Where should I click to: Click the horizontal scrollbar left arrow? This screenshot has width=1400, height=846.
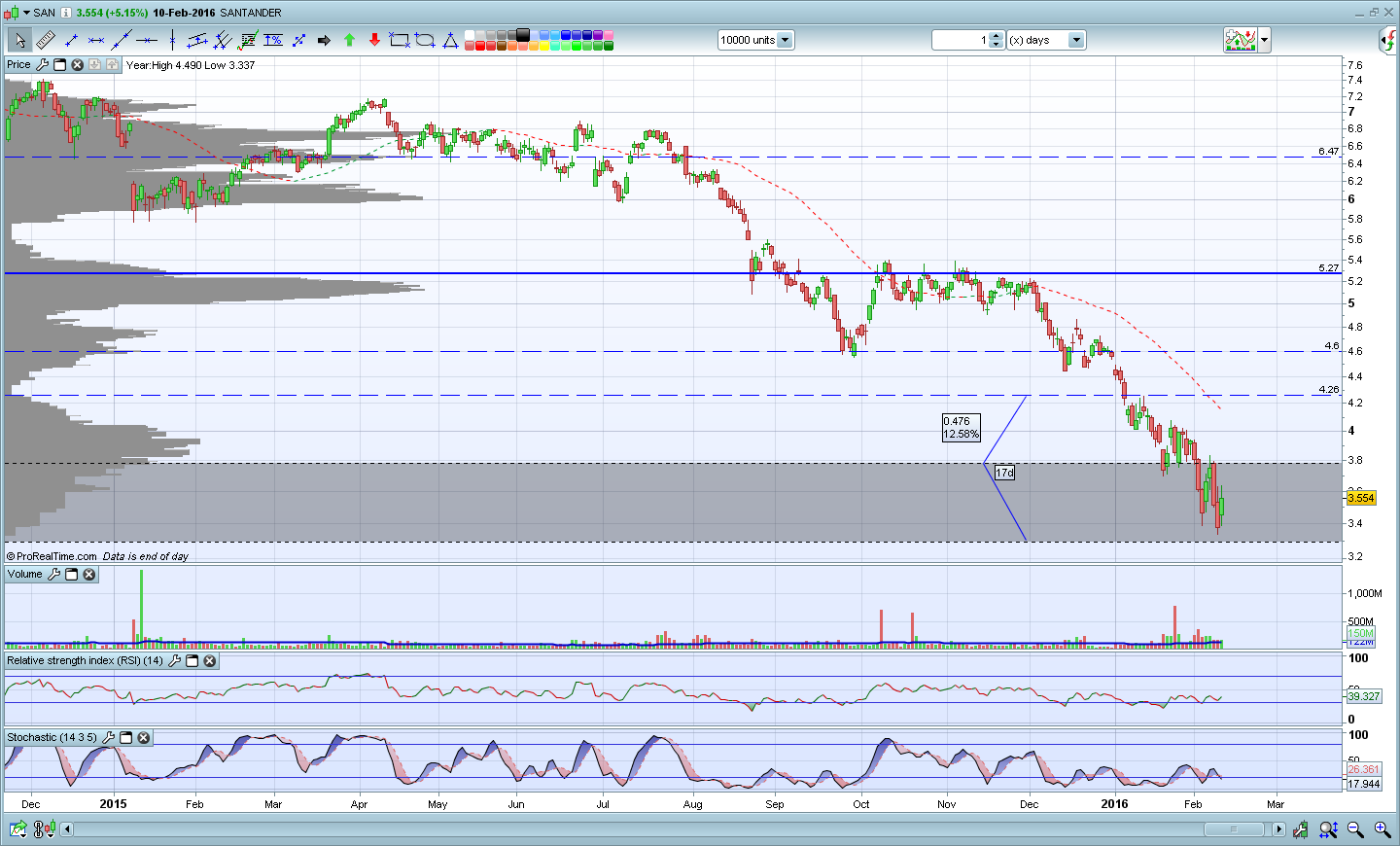67,829
